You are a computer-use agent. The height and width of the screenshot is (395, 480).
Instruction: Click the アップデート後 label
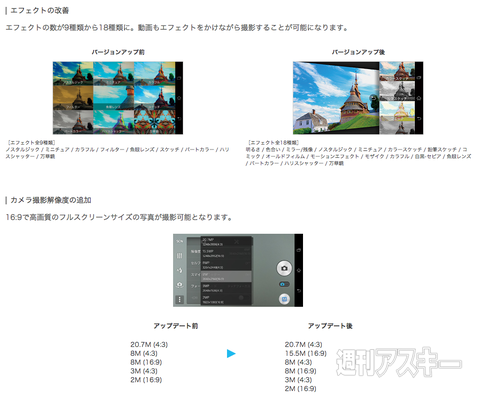(330, 326)
